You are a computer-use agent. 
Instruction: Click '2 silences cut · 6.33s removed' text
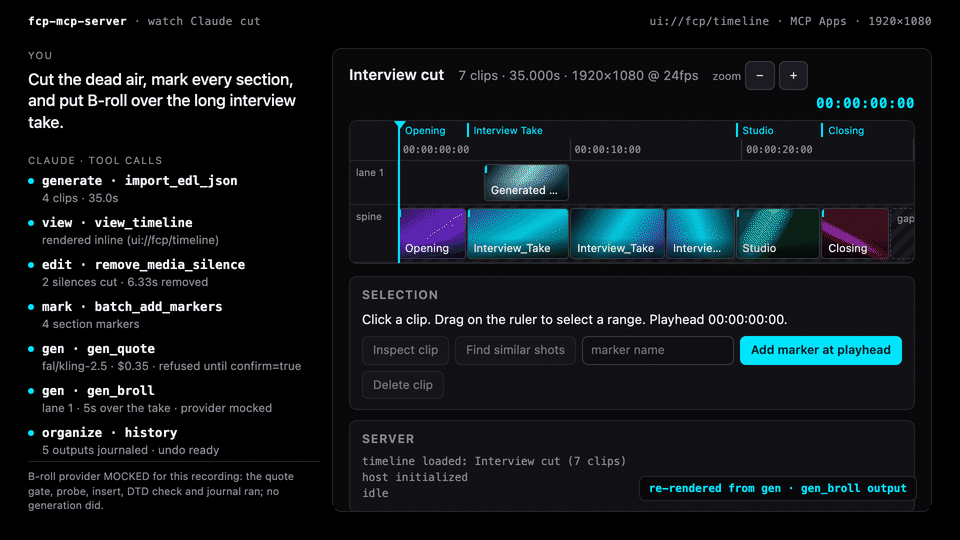coord(125,282)
